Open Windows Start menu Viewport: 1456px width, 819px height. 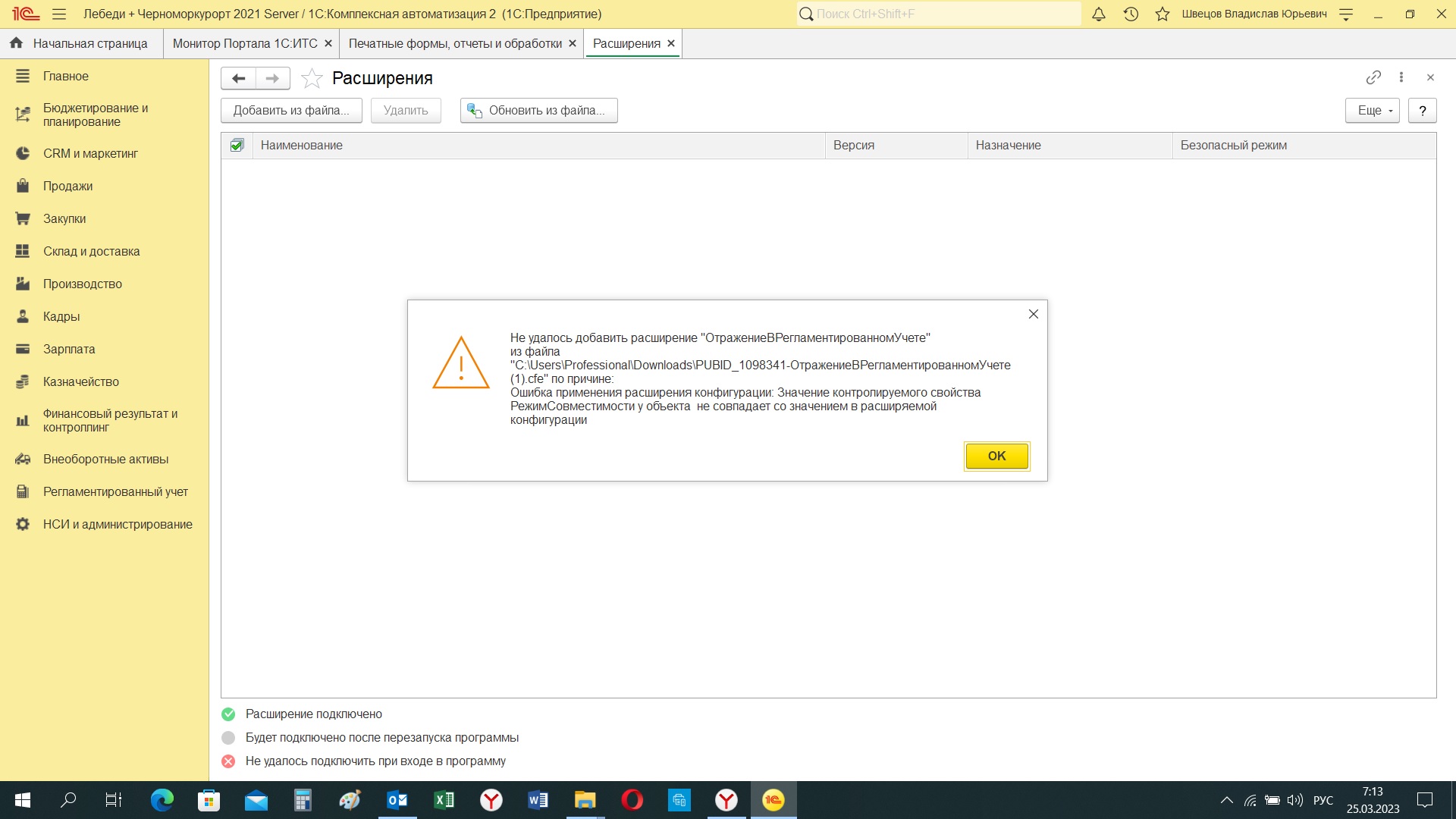click(x=23, y=800)
